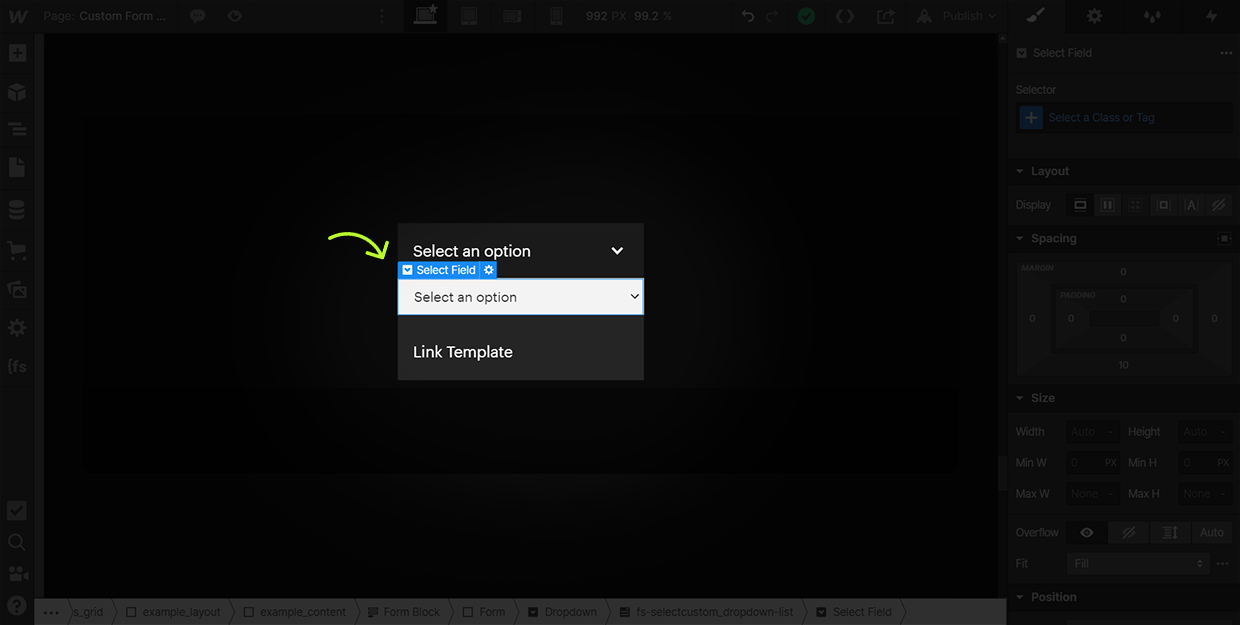This screenshot has height=625, width=1240.
Task: Open the white Select an option dropdown
Action: coord(520,297)
